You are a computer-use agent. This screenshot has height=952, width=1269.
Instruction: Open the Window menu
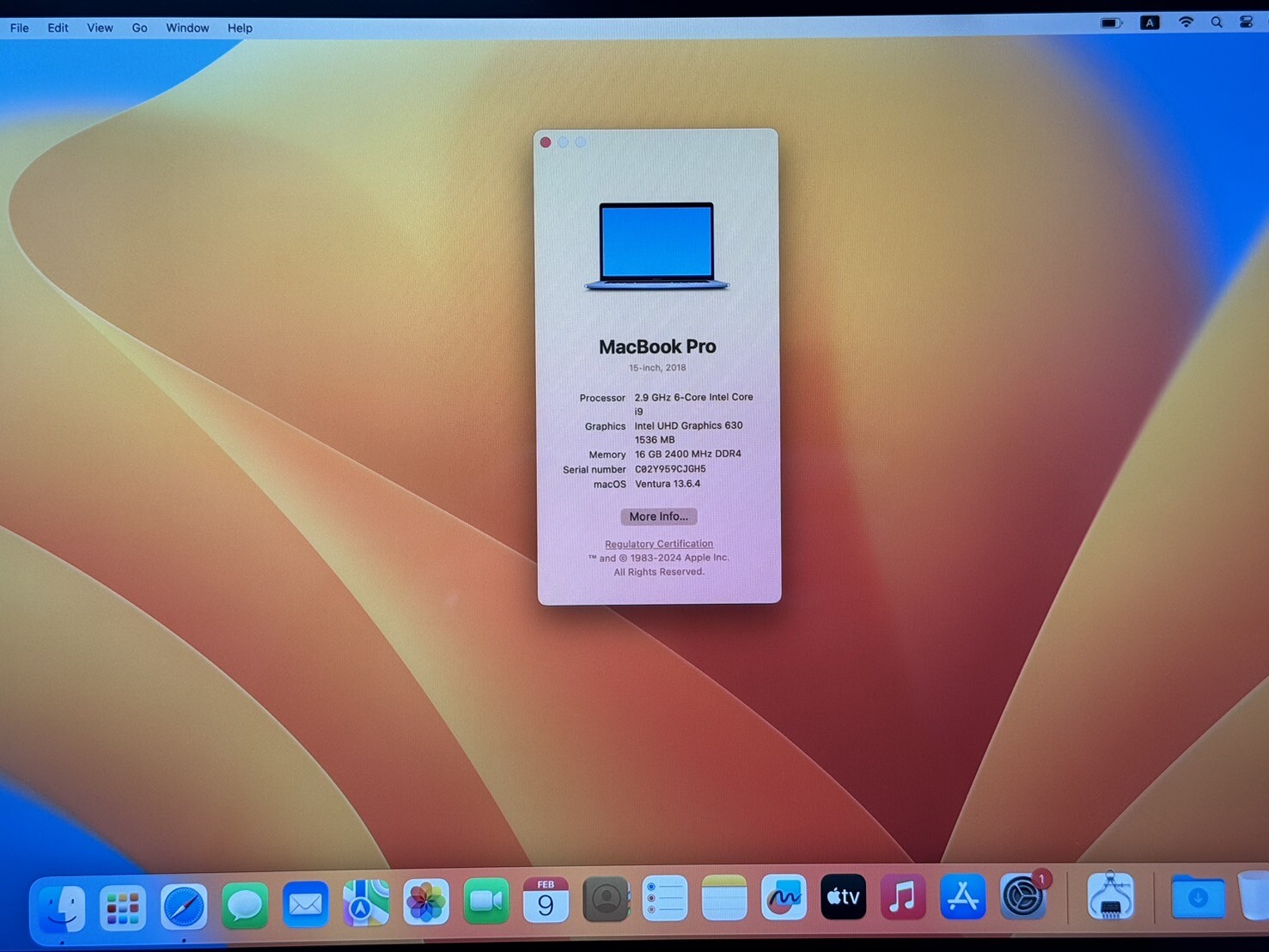tap(187, 28)
